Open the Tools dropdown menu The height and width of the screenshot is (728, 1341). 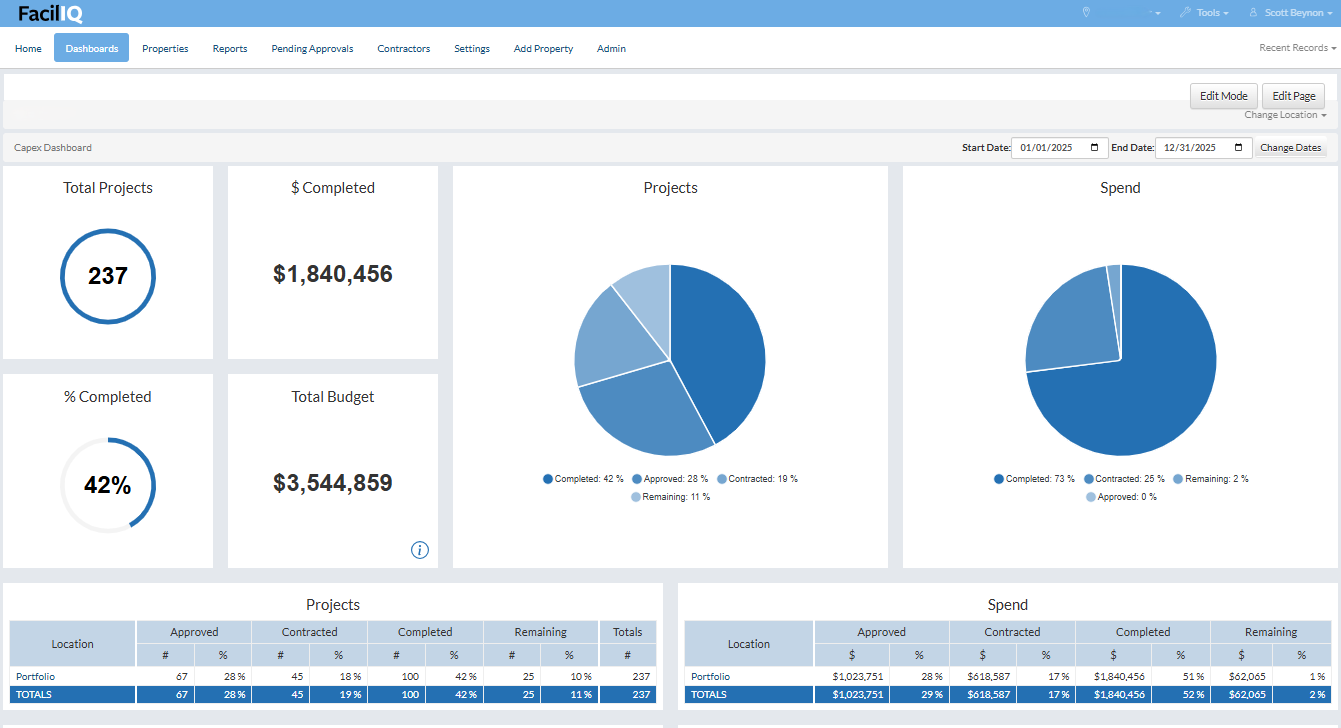pos(1212,13)
